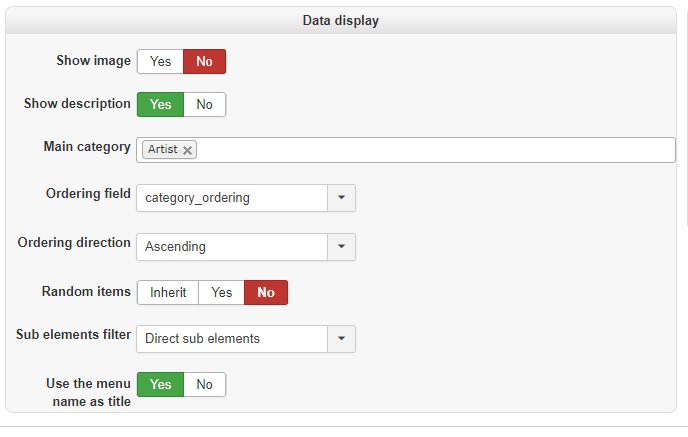Click the Direct sub elements selection box
The height and width of the screenshot is (437, 688).
(232, 339)
